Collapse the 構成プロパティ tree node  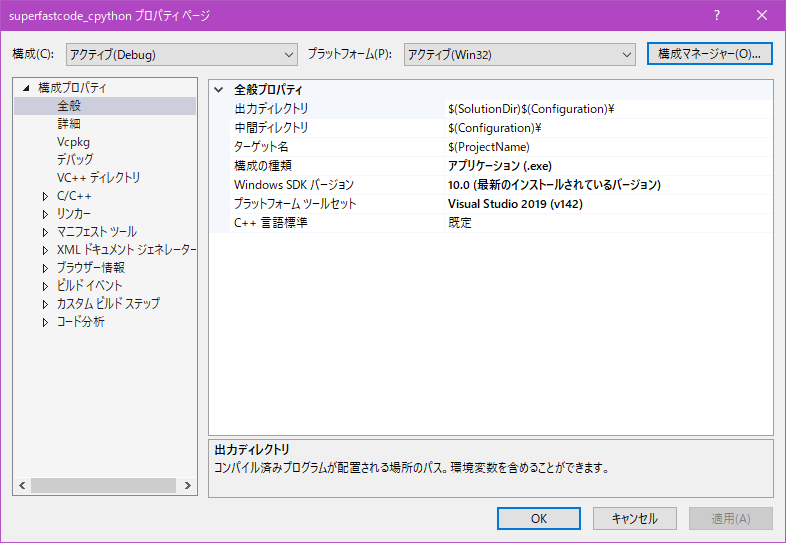click(x=27, y=88)
